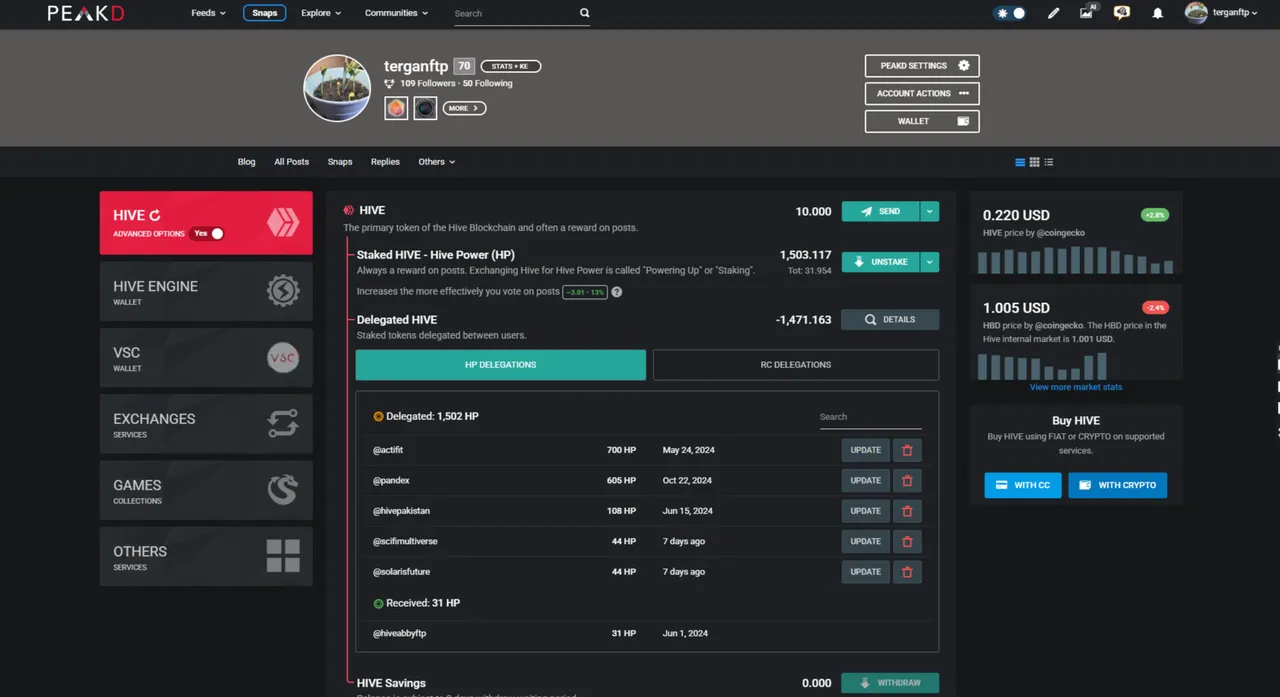Viewport: 1280px width, 697px height.
Task: Open the Replies profile tab
Action: [x=385, y=162]
